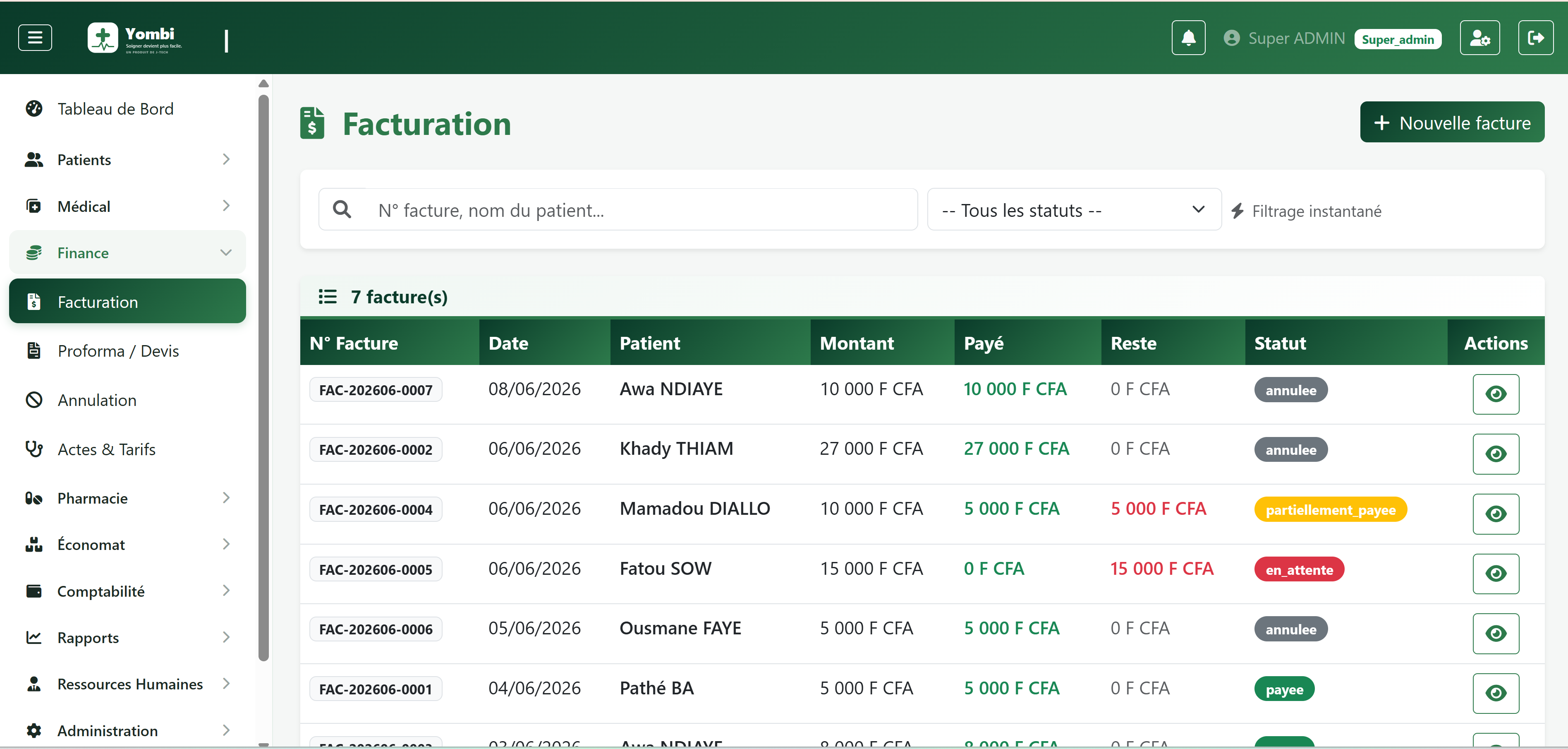Screen dimensions: 1568x749
Task: Open Proforma / Devis menu item
Action: (127, 351)
